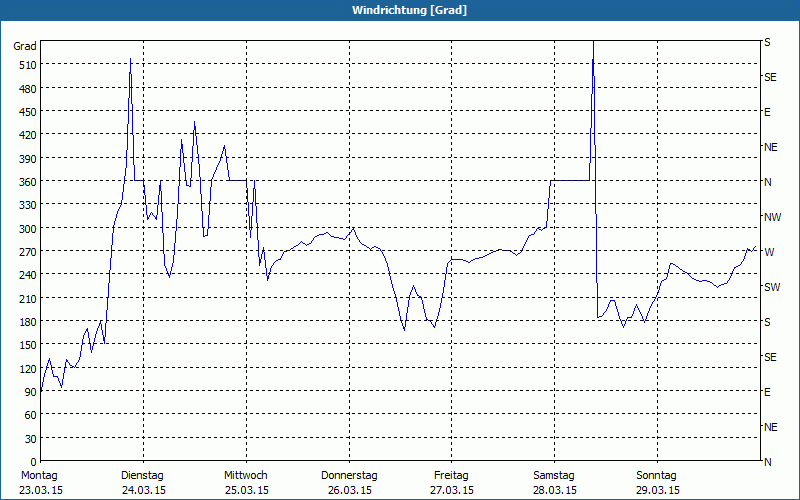Select the date 26.03.15

click(x=349, y=491)
